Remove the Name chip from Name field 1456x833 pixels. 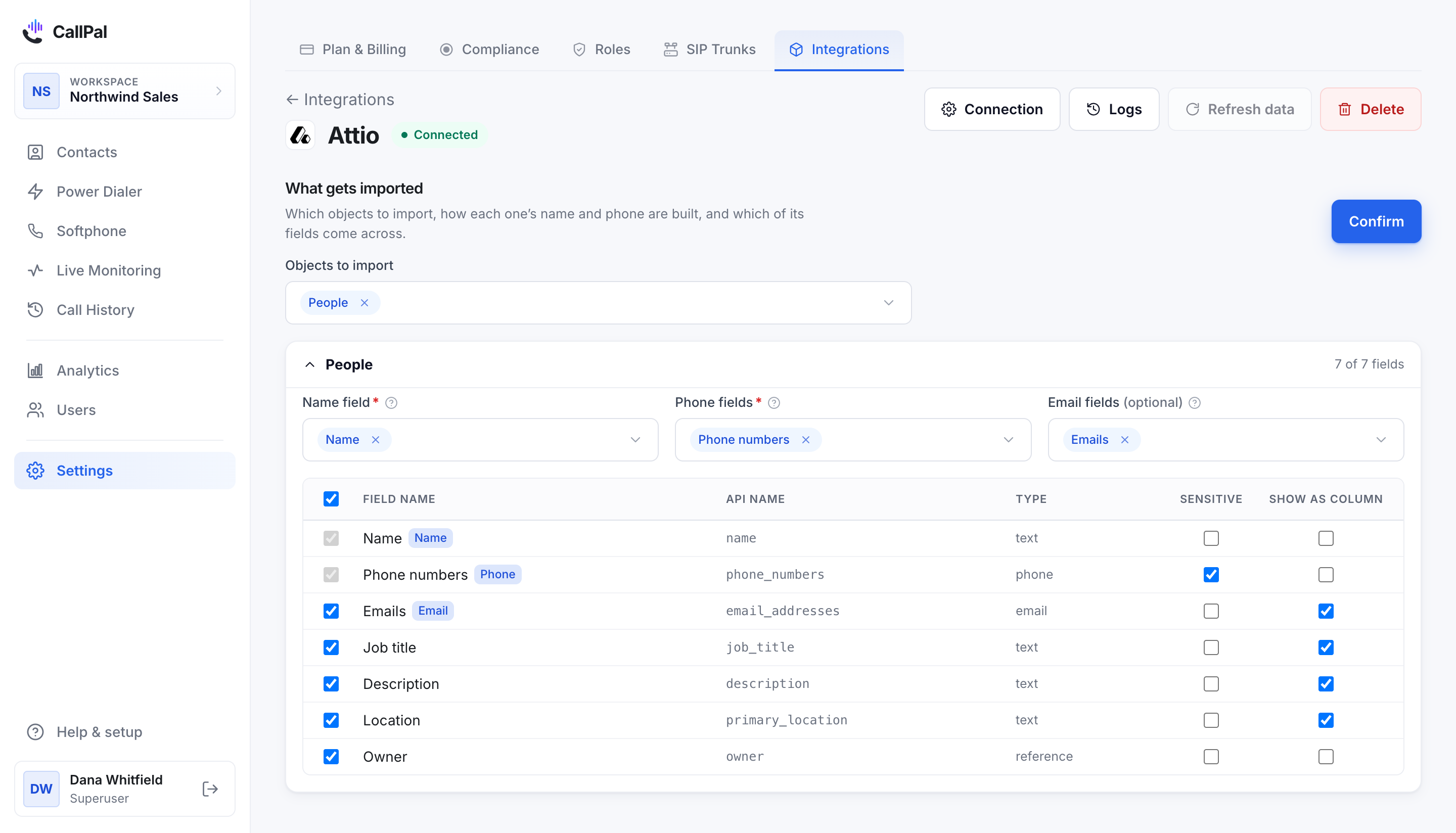point(375,440)
